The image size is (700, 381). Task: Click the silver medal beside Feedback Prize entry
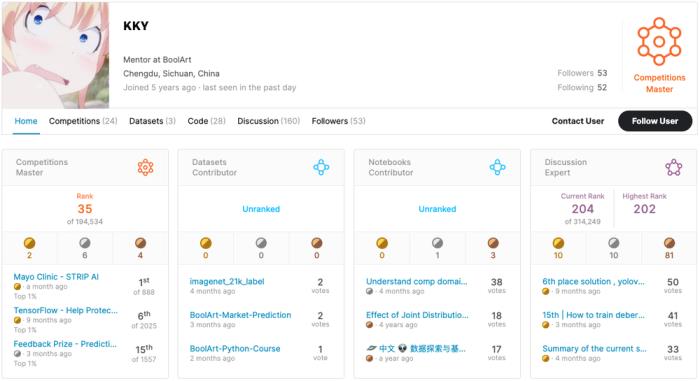17,354
